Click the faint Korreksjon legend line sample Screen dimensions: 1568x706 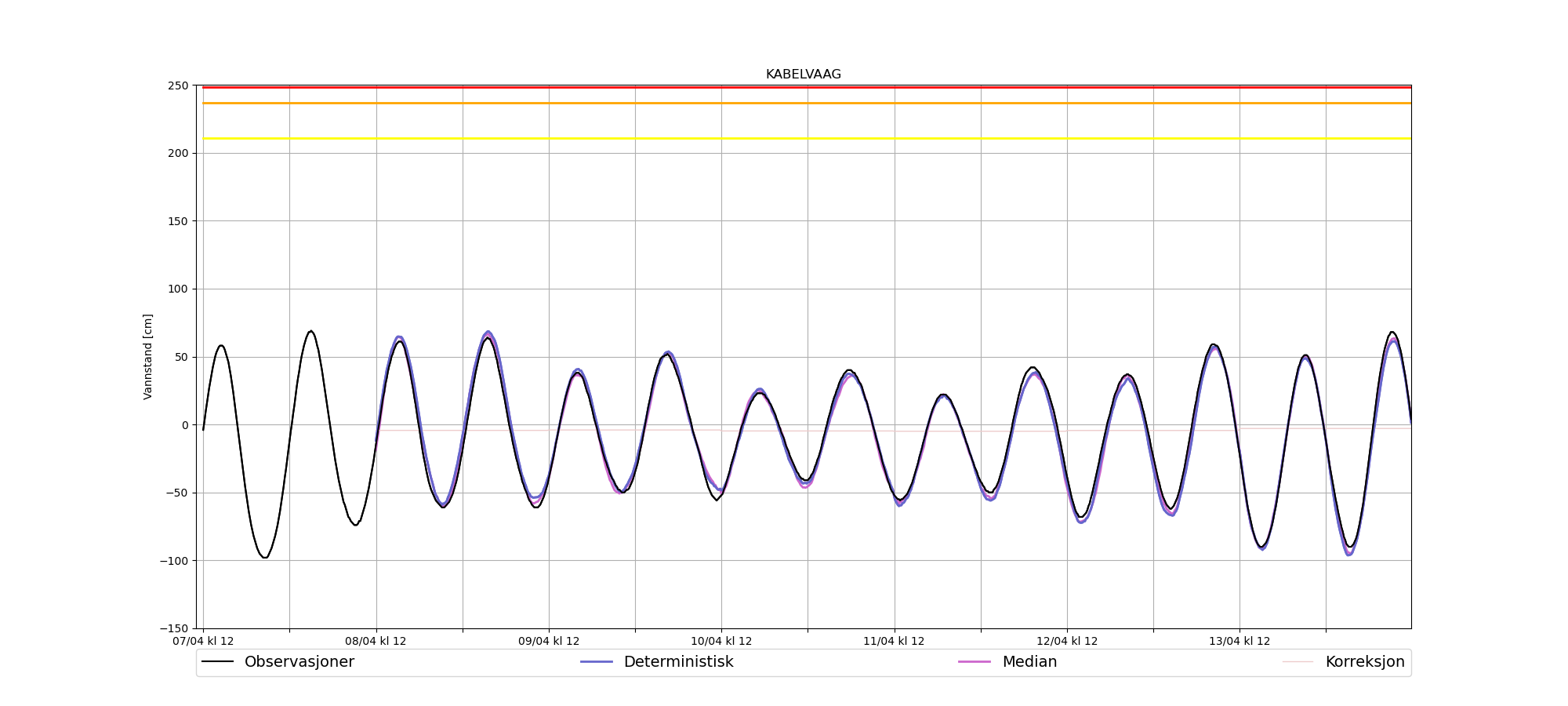pos(1298,662)
